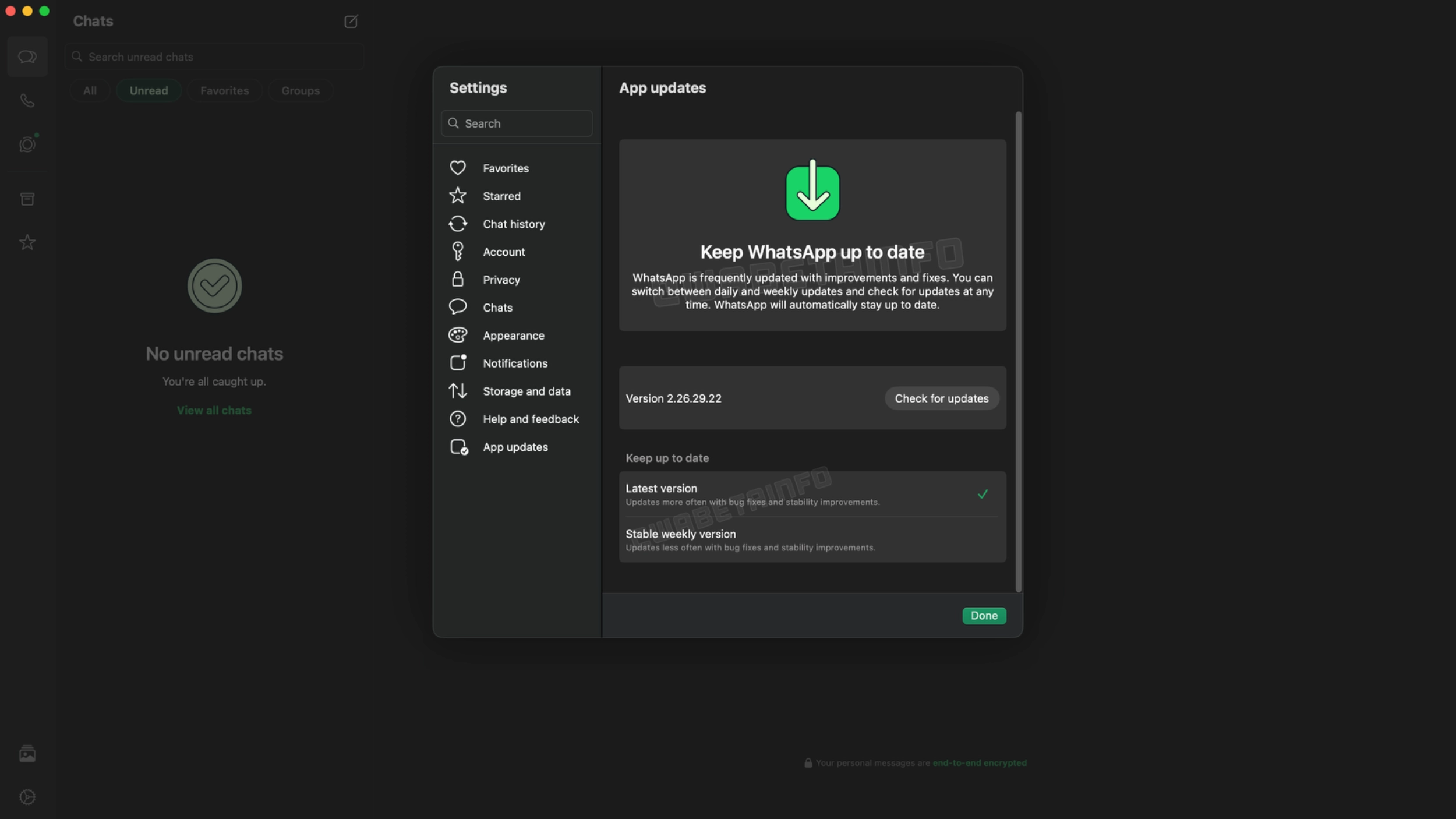The height and width of the screenshot is (819, 1456).
Task: Click the Keep up to date heading
Action: [667, 458]
